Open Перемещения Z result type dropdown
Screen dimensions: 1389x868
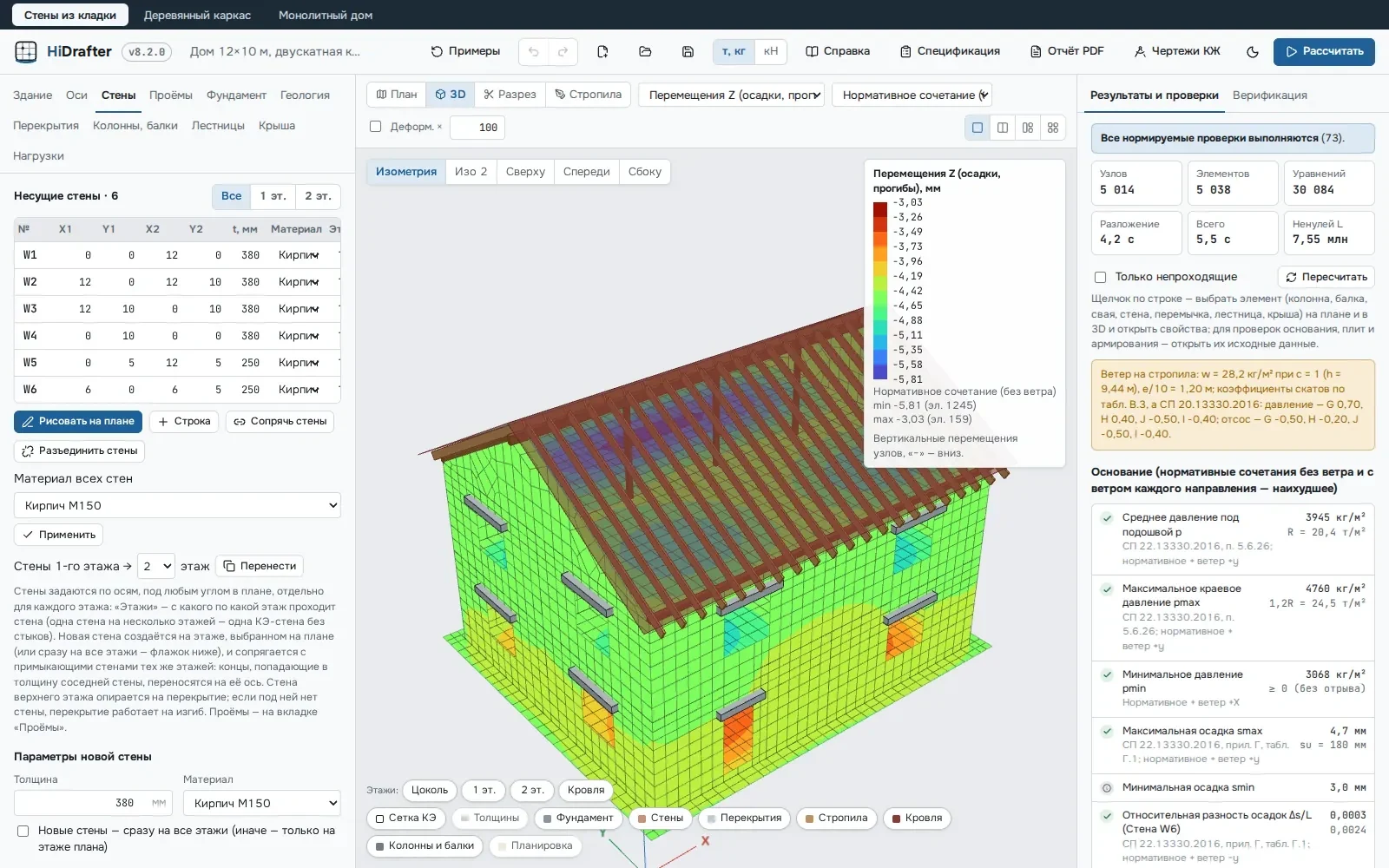point(731,95)
